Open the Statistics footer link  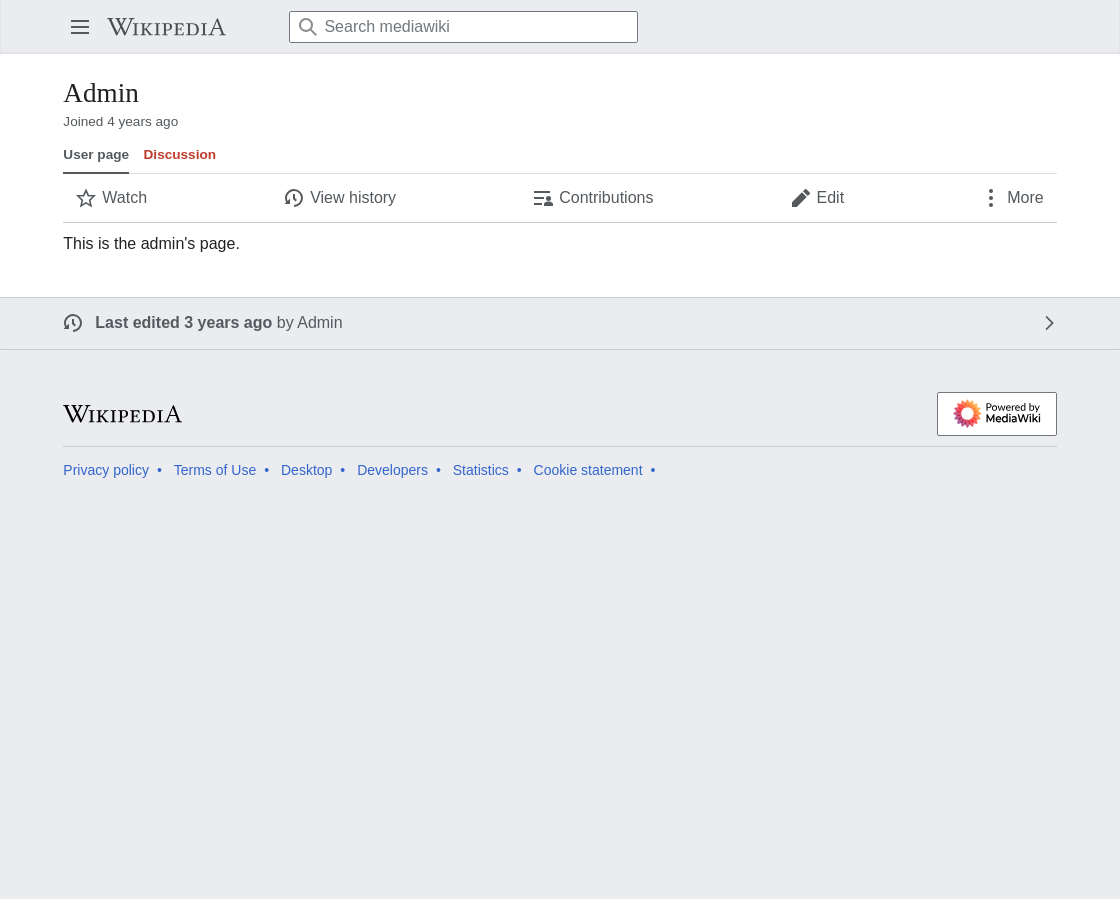tap(481, 470)
